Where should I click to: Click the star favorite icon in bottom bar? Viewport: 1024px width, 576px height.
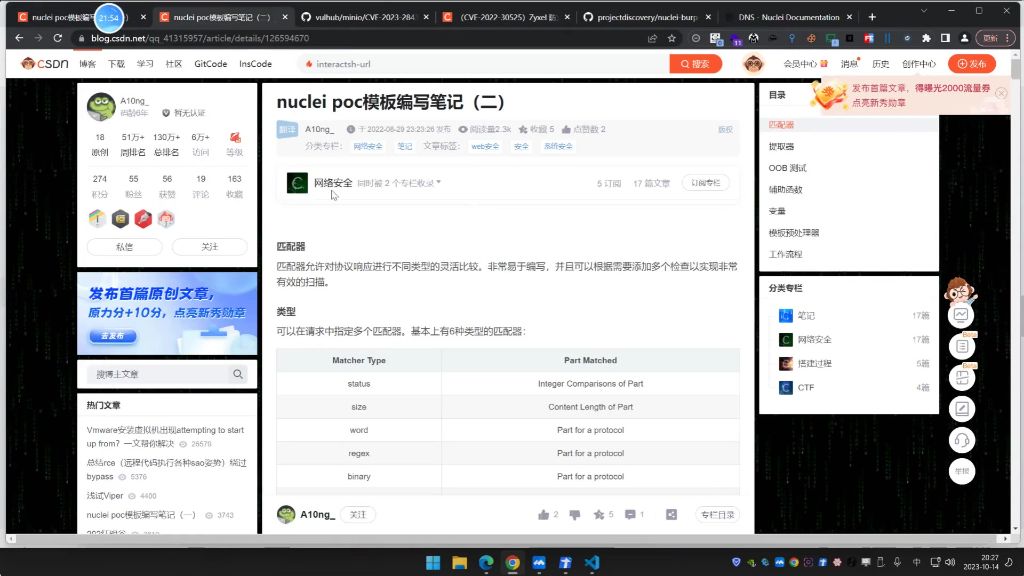coord(599,515)
